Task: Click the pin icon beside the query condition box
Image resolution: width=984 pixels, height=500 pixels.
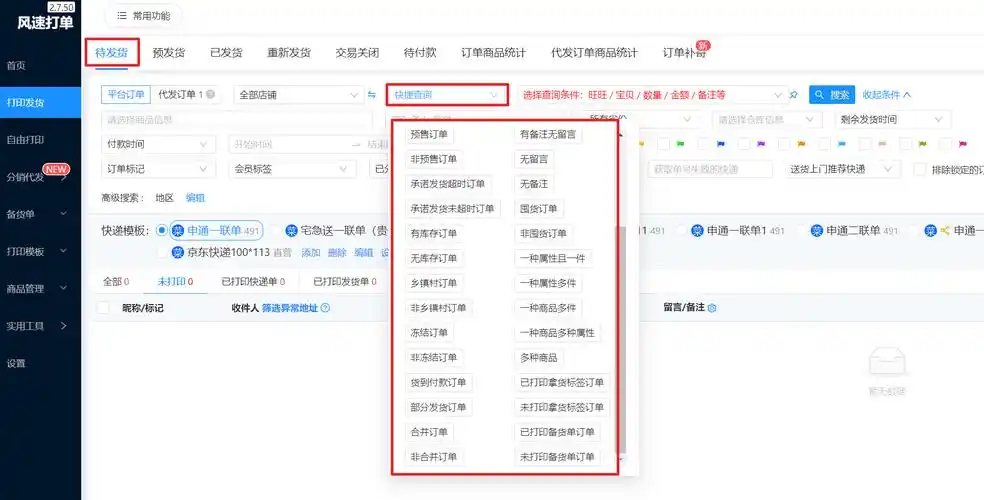Action: [x=794, y=95]
